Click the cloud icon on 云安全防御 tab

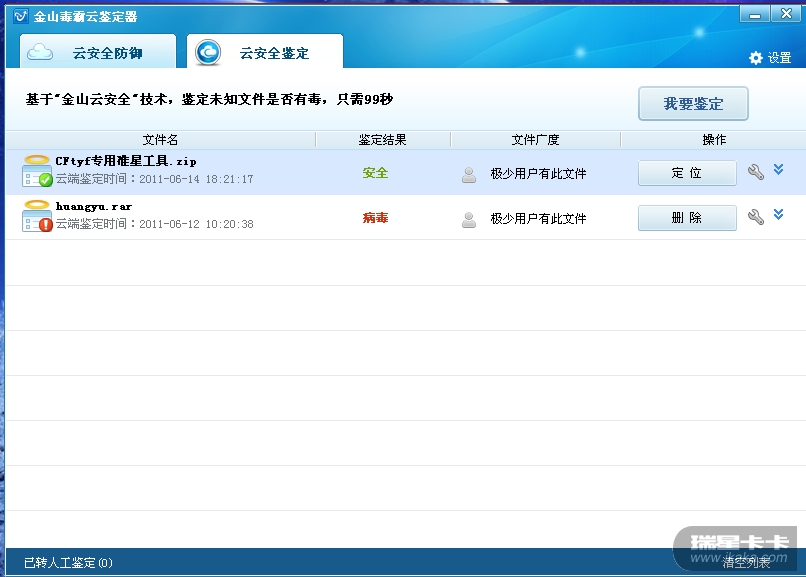pyautogui.click(x=40, y=52)
